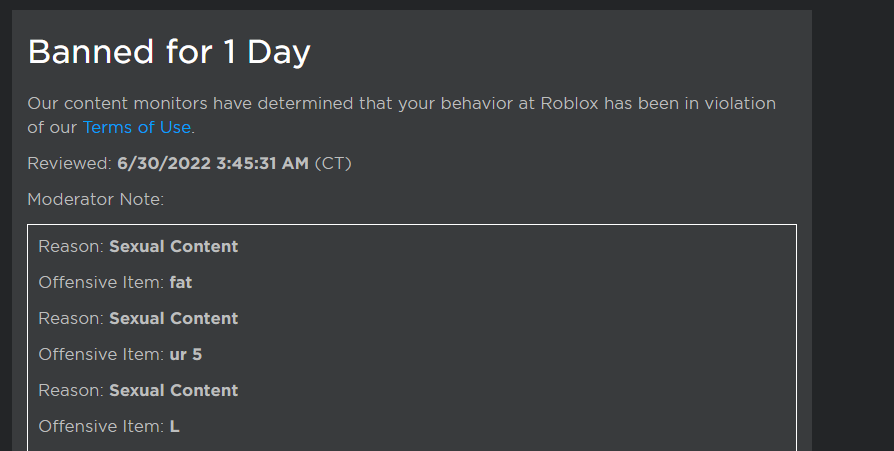
Task: Click the first "Reason:" label in the note
Action: click(71, 246)
